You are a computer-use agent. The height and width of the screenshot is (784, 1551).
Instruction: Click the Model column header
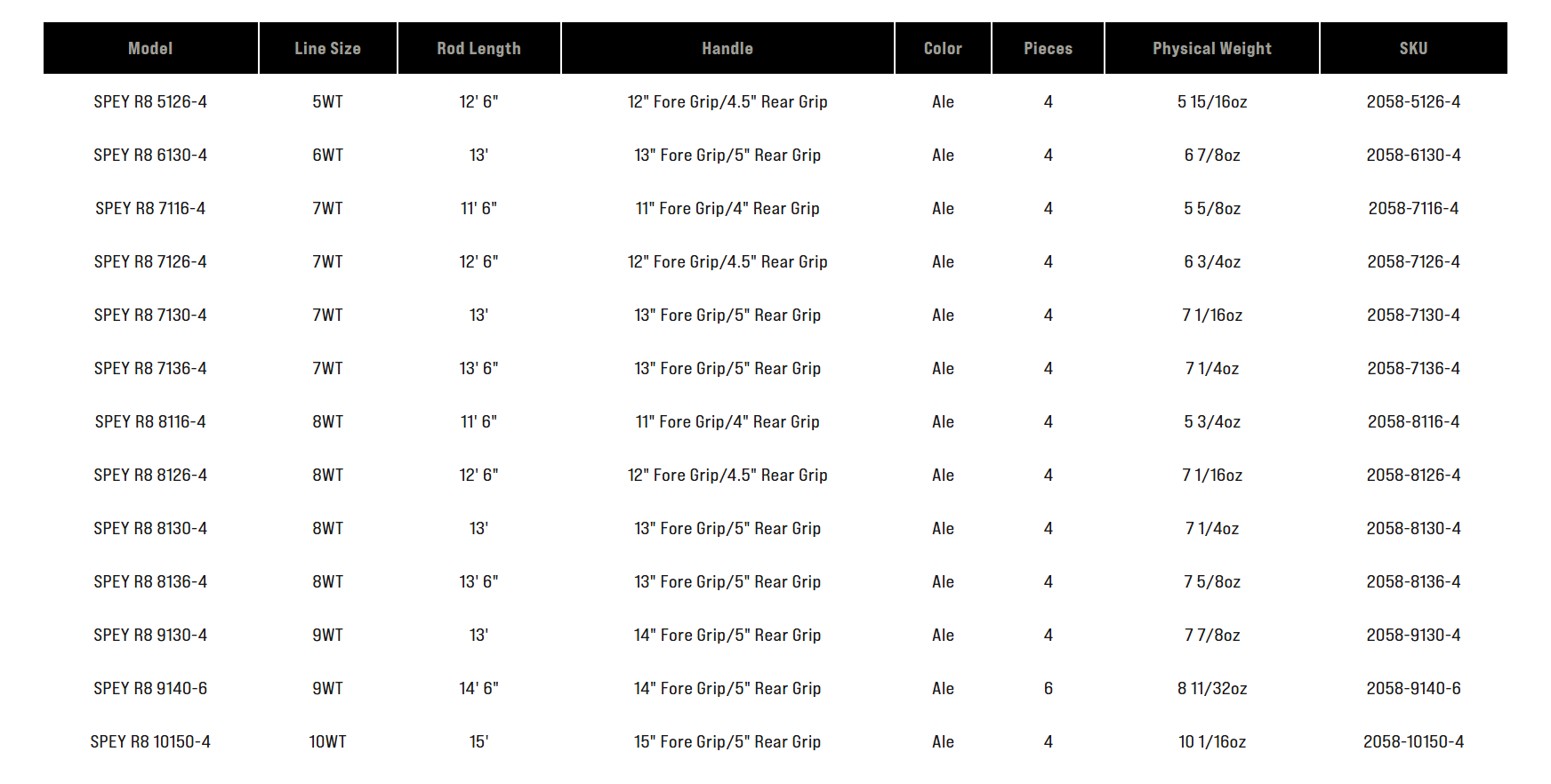[x=150, y=49]
